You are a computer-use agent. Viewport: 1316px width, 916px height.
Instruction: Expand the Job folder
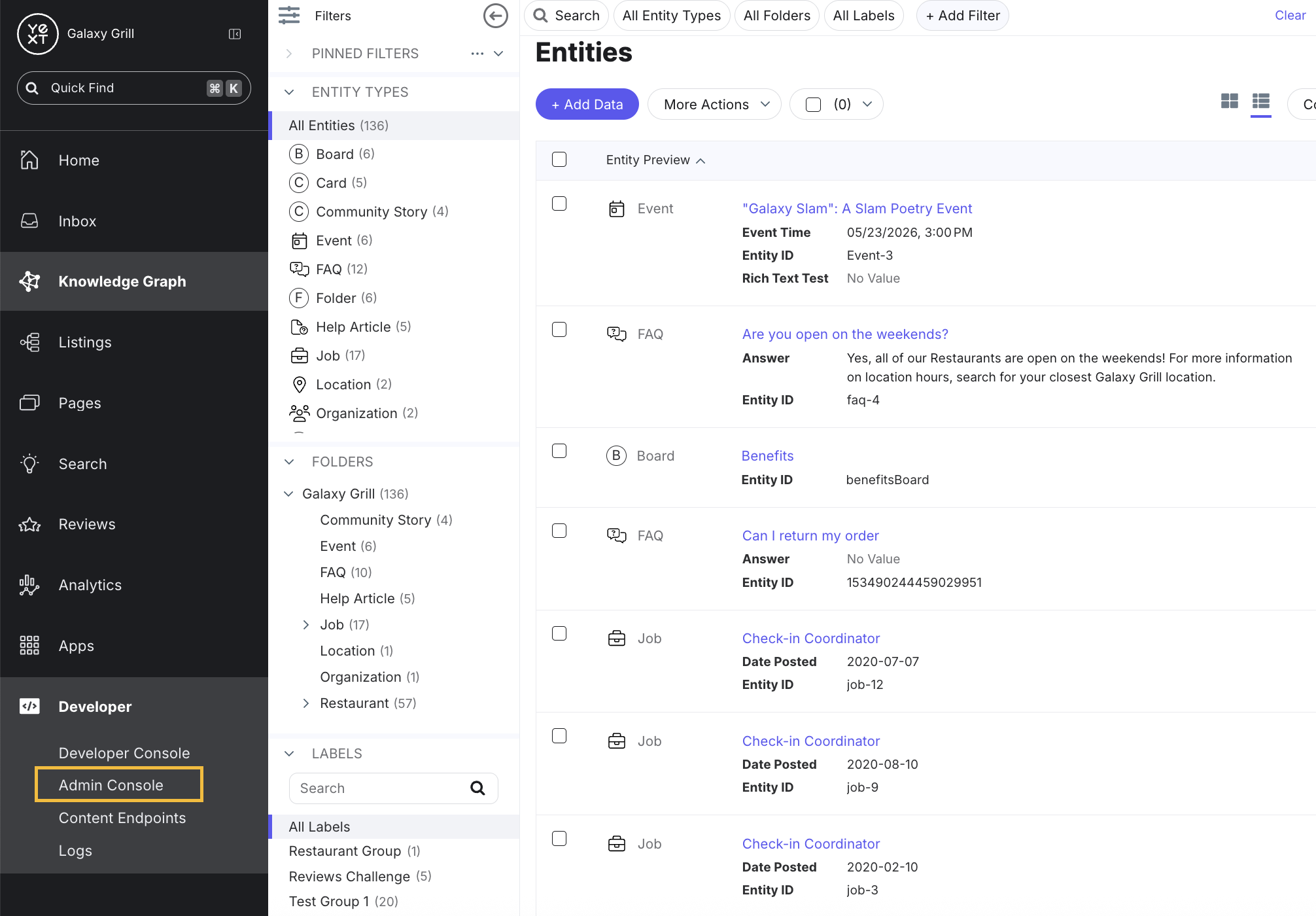305,625
